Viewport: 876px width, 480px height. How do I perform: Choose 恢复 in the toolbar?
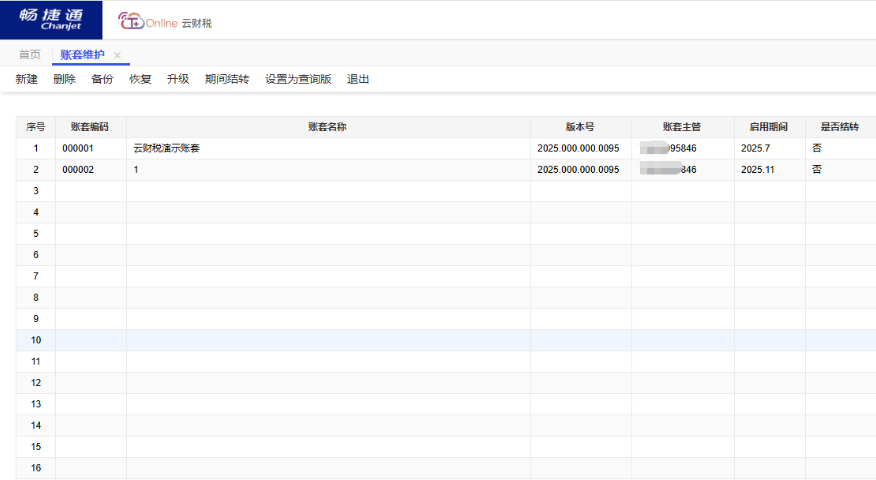pos(140,79)
